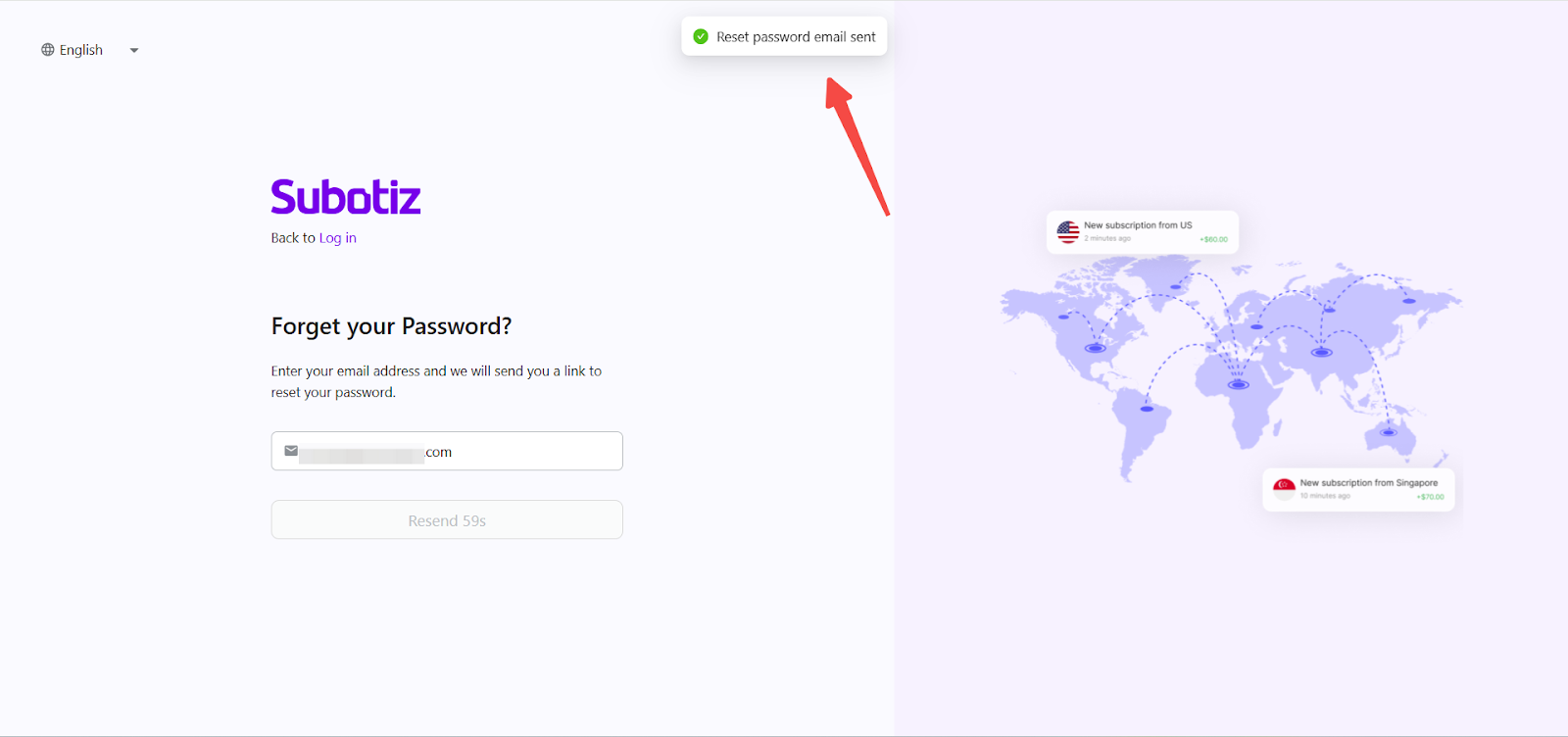The width and height of the screenshot is (1568, 737).
Task: Open the English language selector label
Action: 81,50
